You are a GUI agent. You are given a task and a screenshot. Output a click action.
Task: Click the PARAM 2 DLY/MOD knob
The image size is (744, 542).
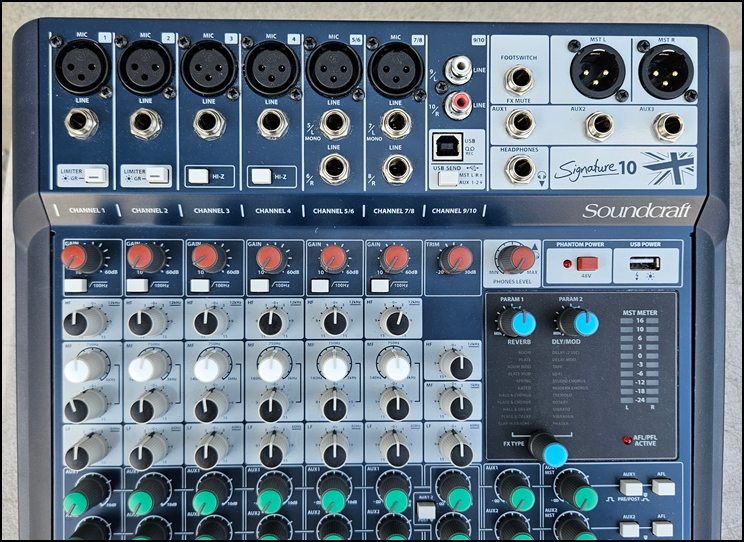coord(578,321)
